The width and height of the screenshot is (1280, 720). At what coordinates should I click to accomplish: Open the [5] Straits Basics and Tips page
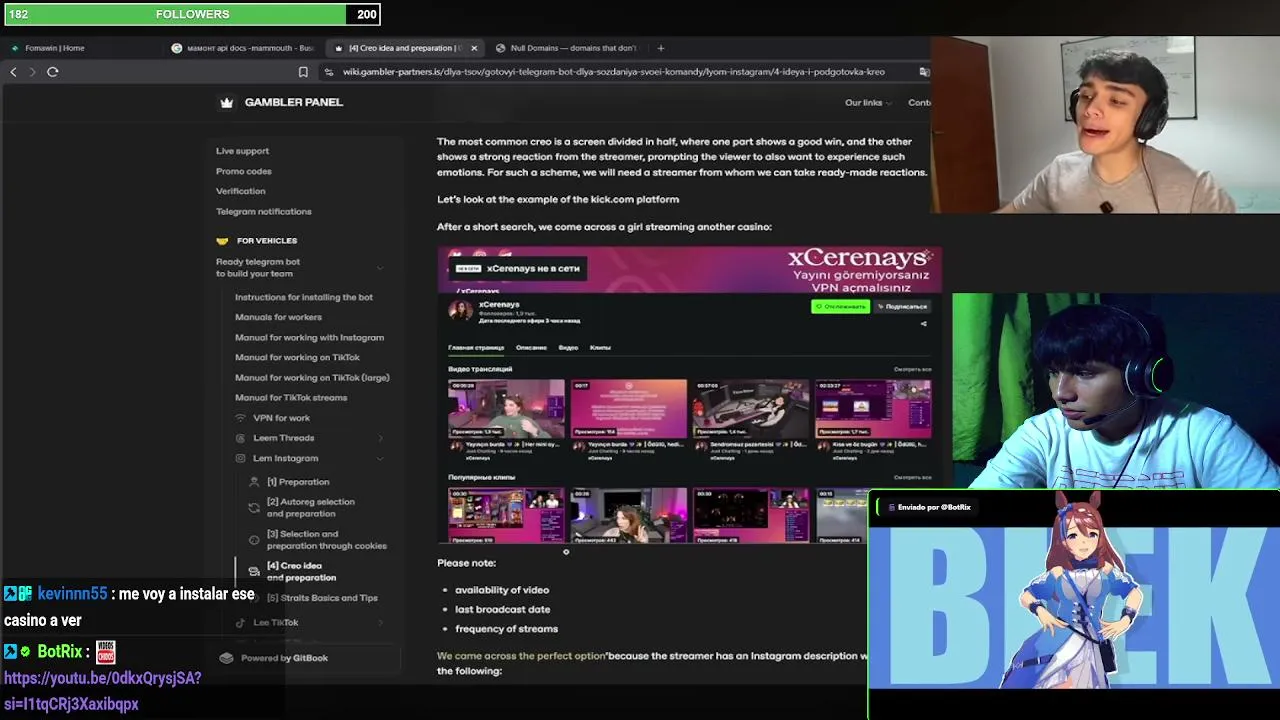click(322, 598)
